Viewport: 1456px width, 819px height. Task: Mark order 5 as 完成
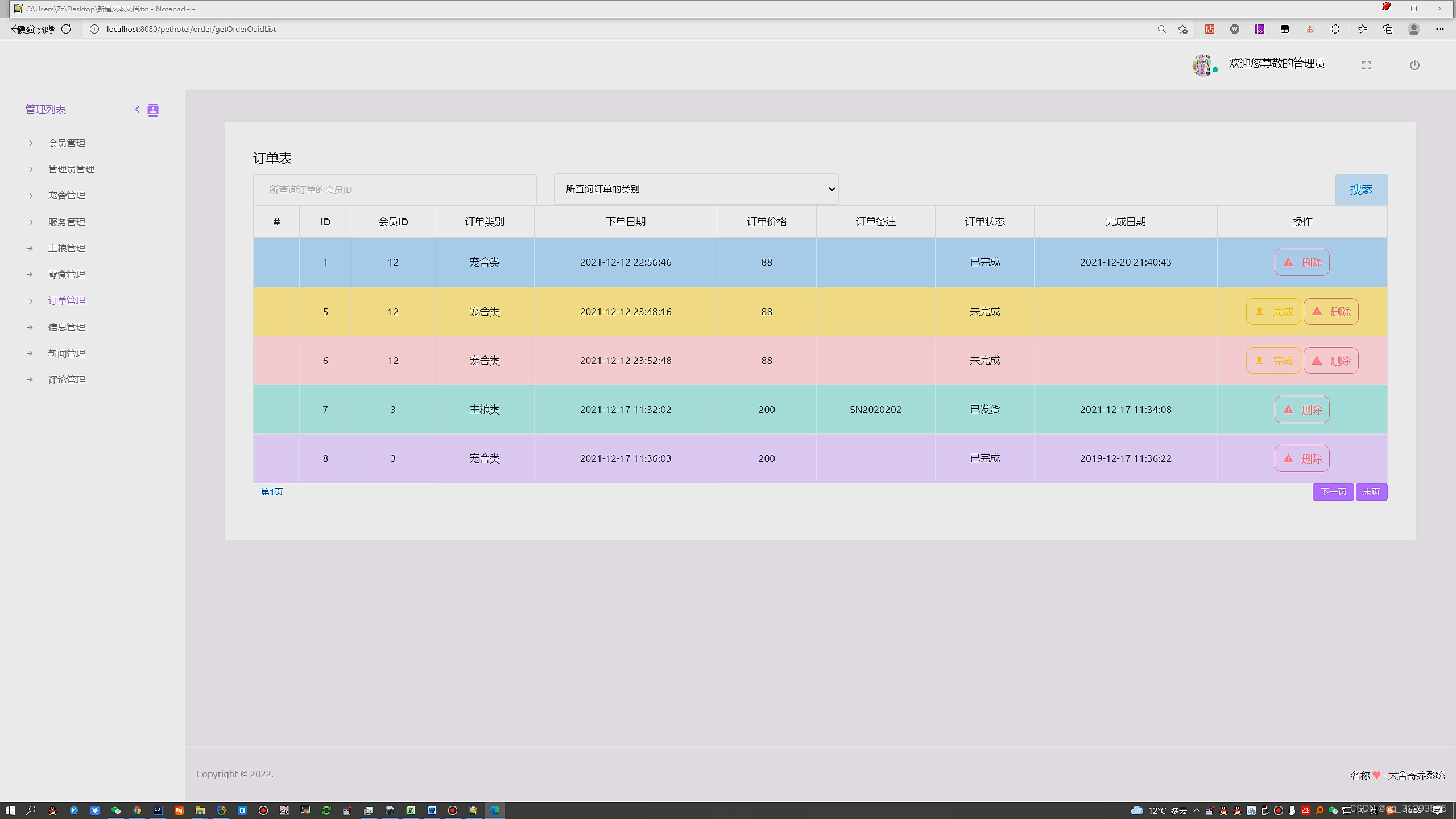coord(1273,312)
